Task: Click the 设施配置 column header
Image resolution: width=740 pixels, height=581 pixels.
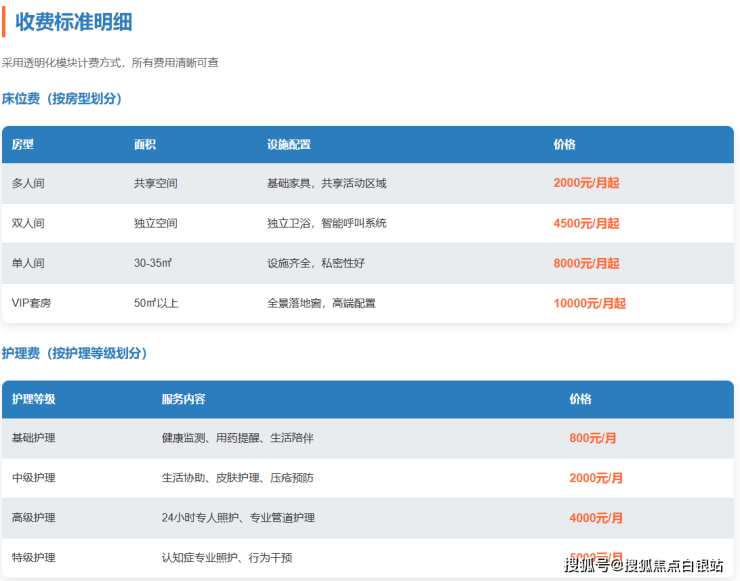Action: [x=289, y=145]
